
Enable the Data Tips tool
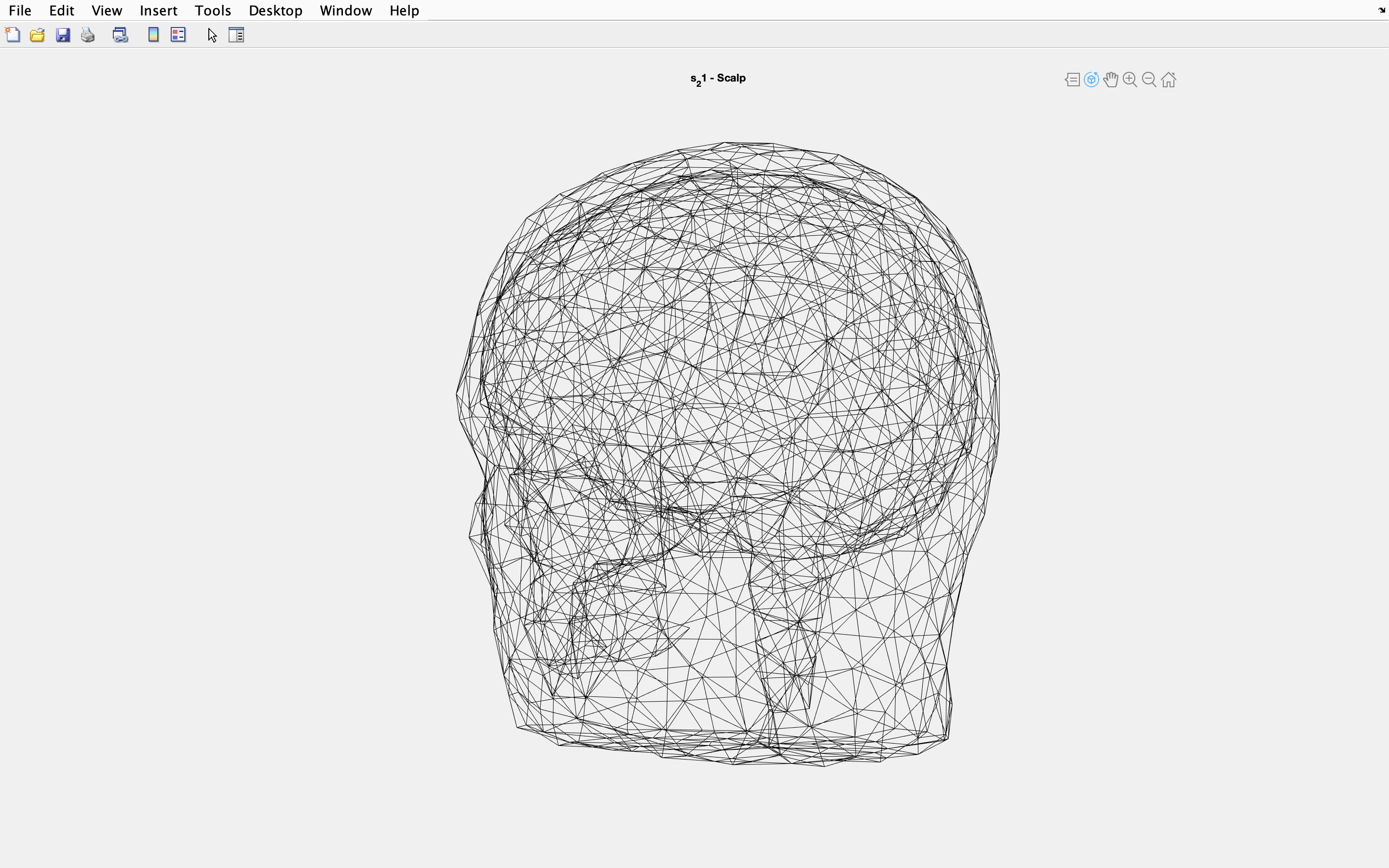click(1072, 79)
